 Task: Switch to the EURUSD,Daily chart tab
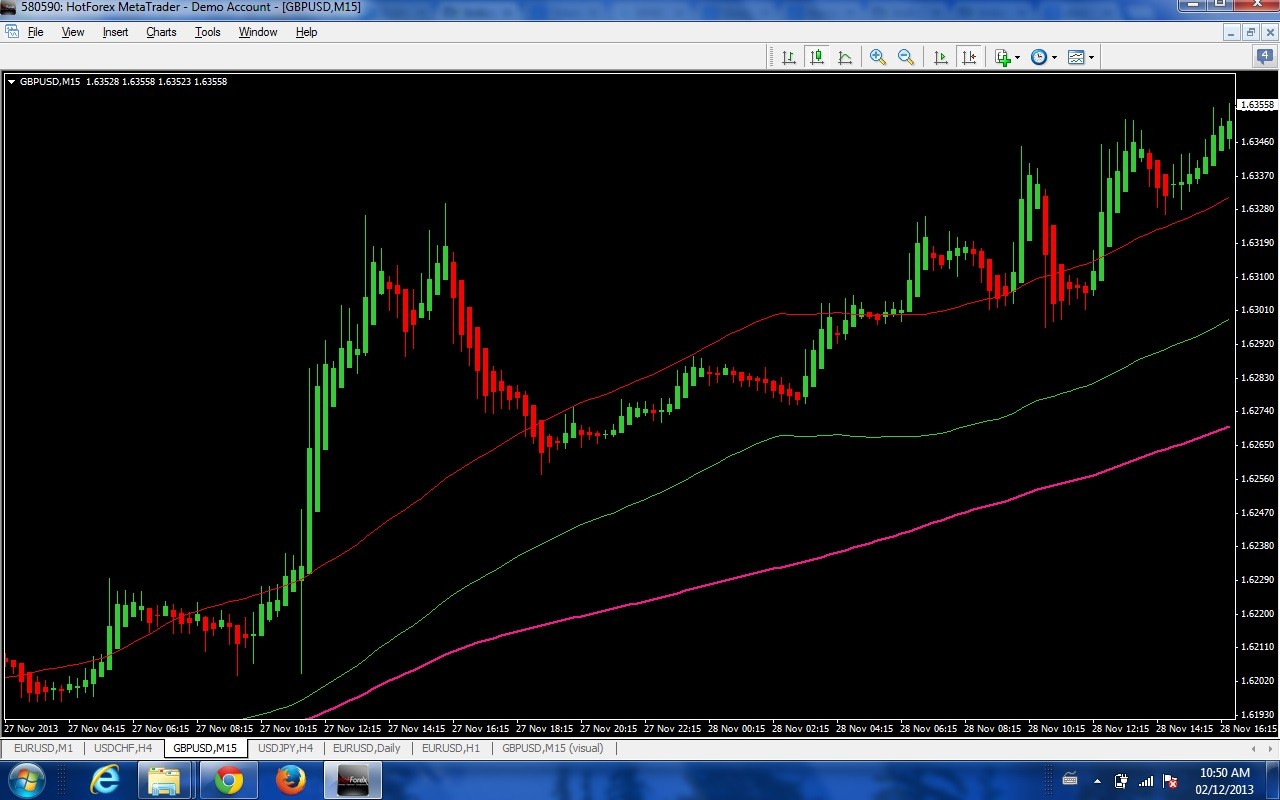point(367,748)
